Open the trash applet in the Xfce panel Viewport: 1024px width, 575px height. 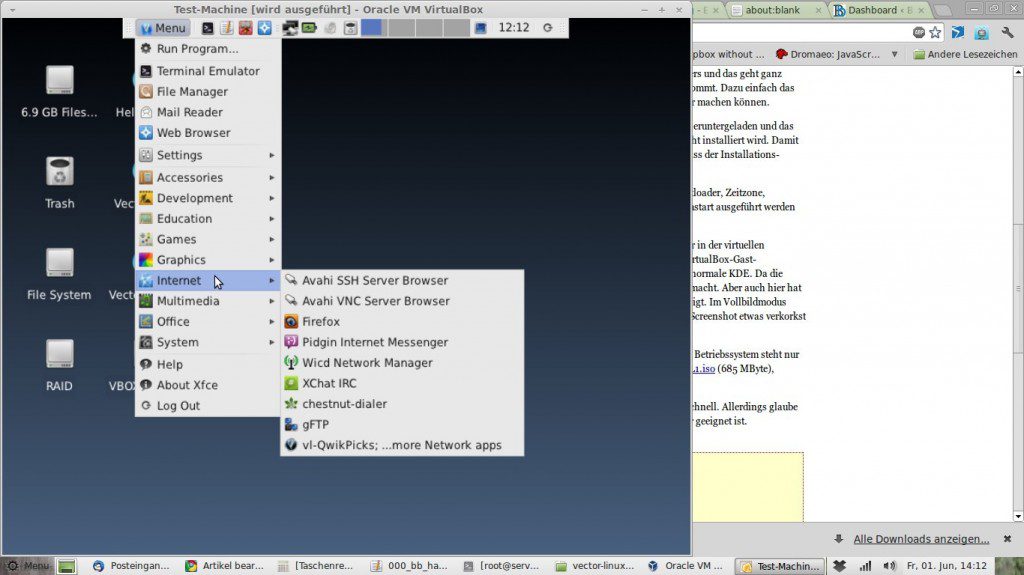point(351,28)
